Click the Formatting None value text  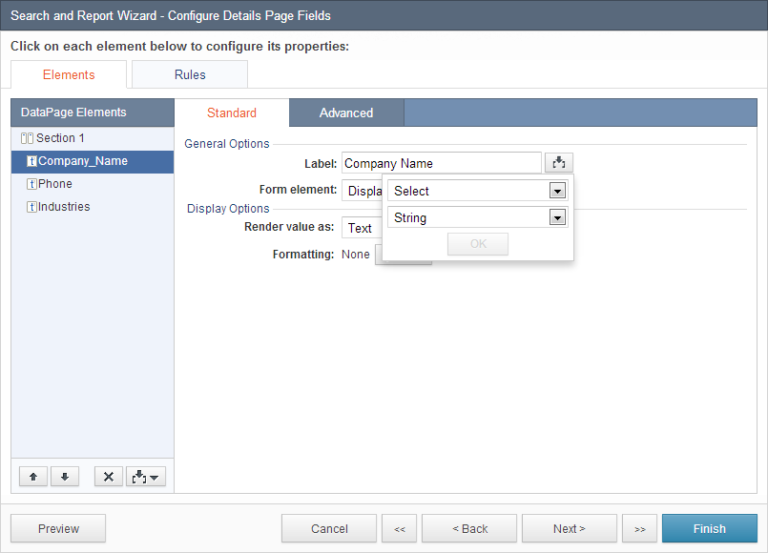356,255
